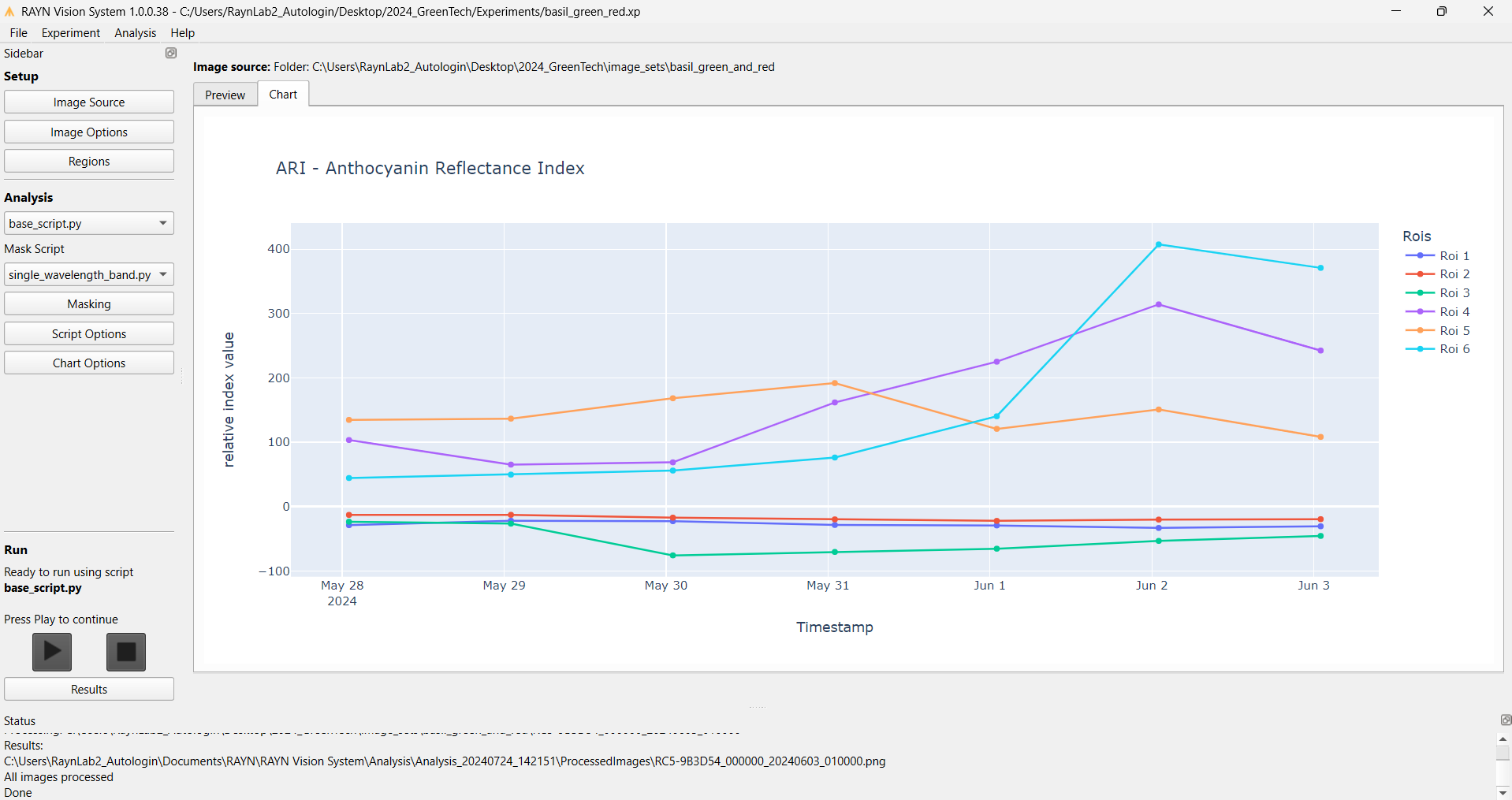Switch to the Preview tab
1512x800 pixels.
pos(225,95)
